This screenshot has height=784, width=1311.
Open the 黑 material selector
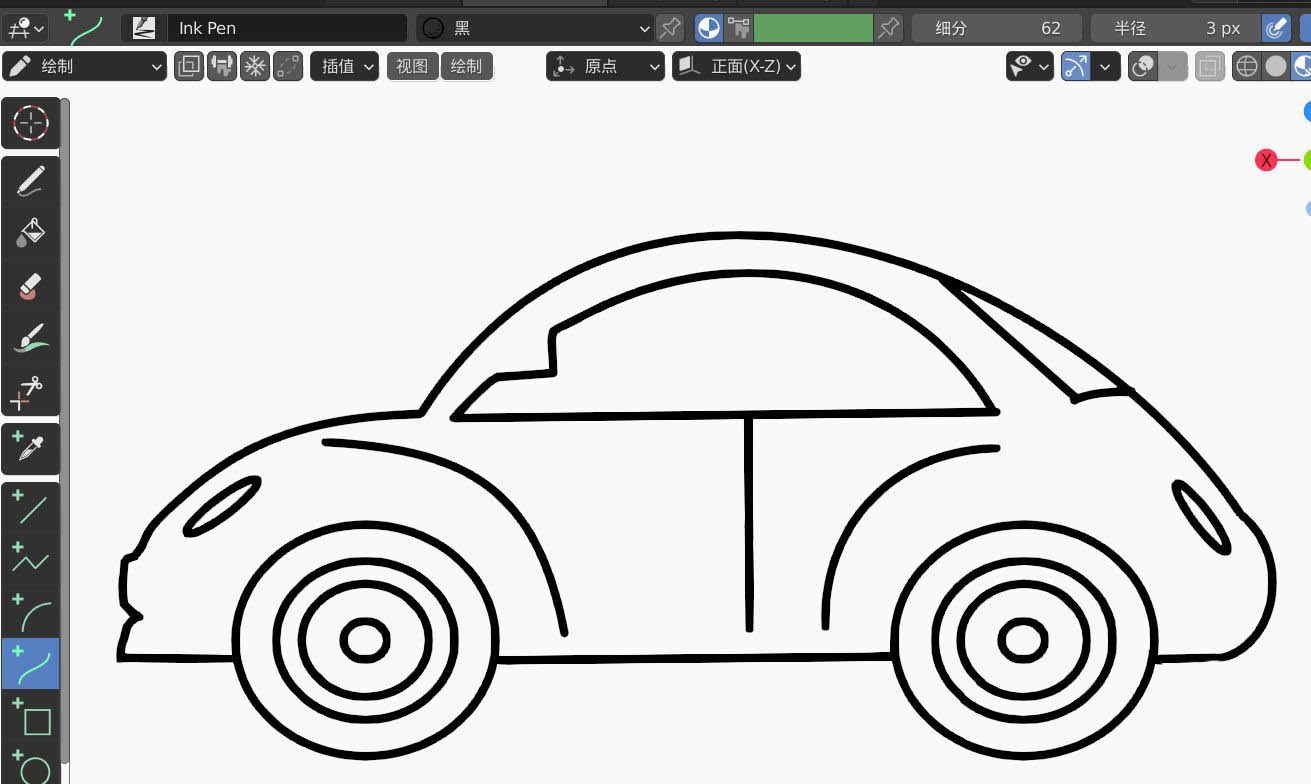[535, 27]
